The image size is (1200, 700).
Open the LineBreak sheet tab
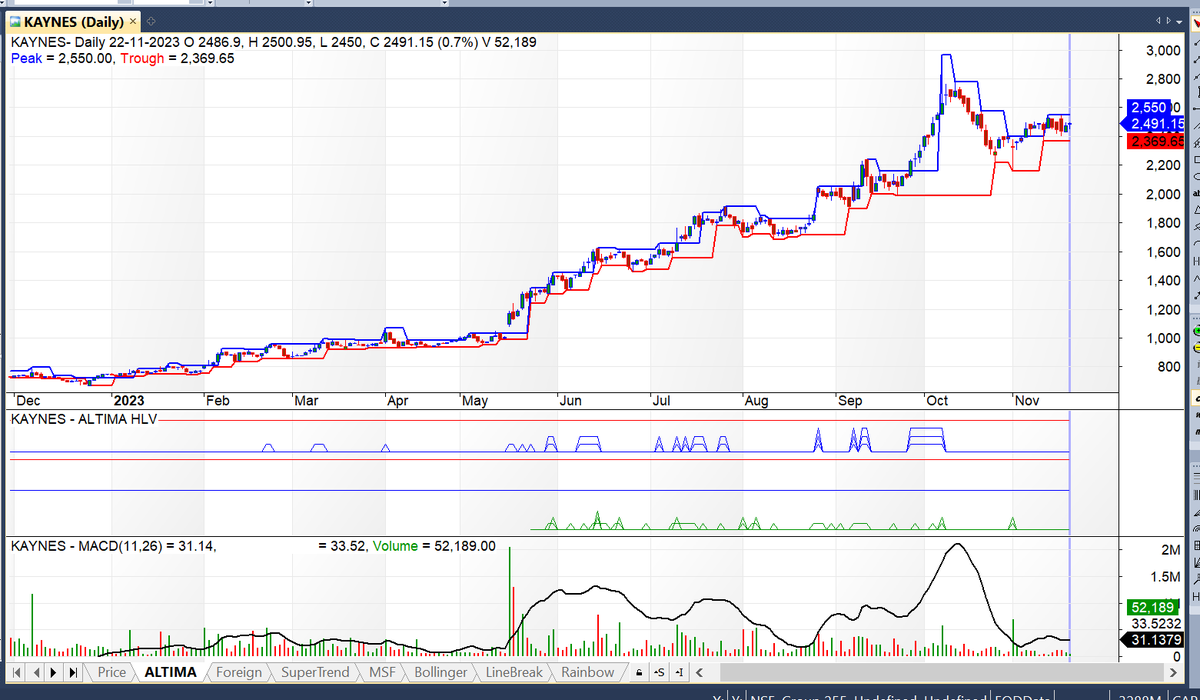pos(515,672)
